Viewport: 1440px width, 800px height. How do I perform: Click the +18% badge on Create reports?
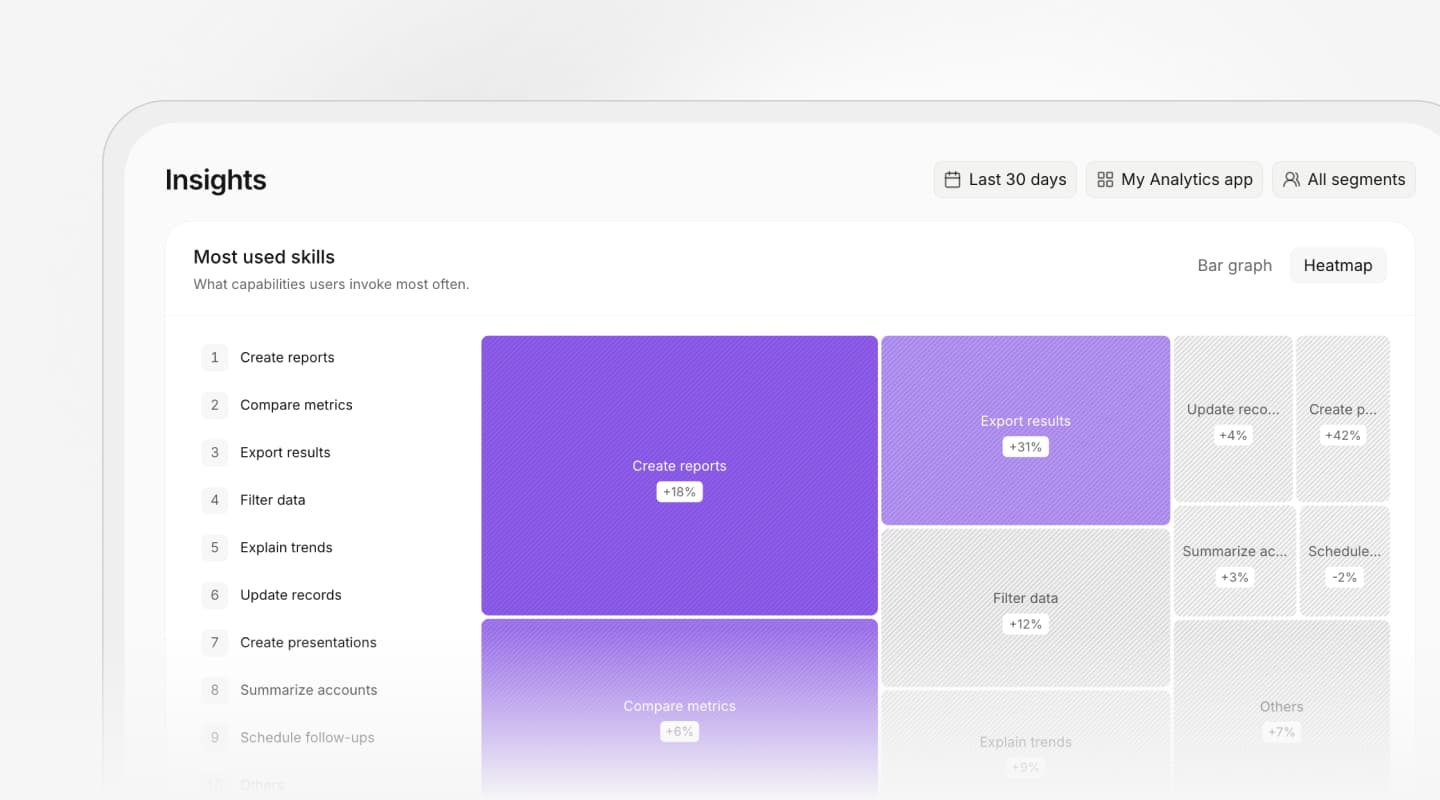679,492
